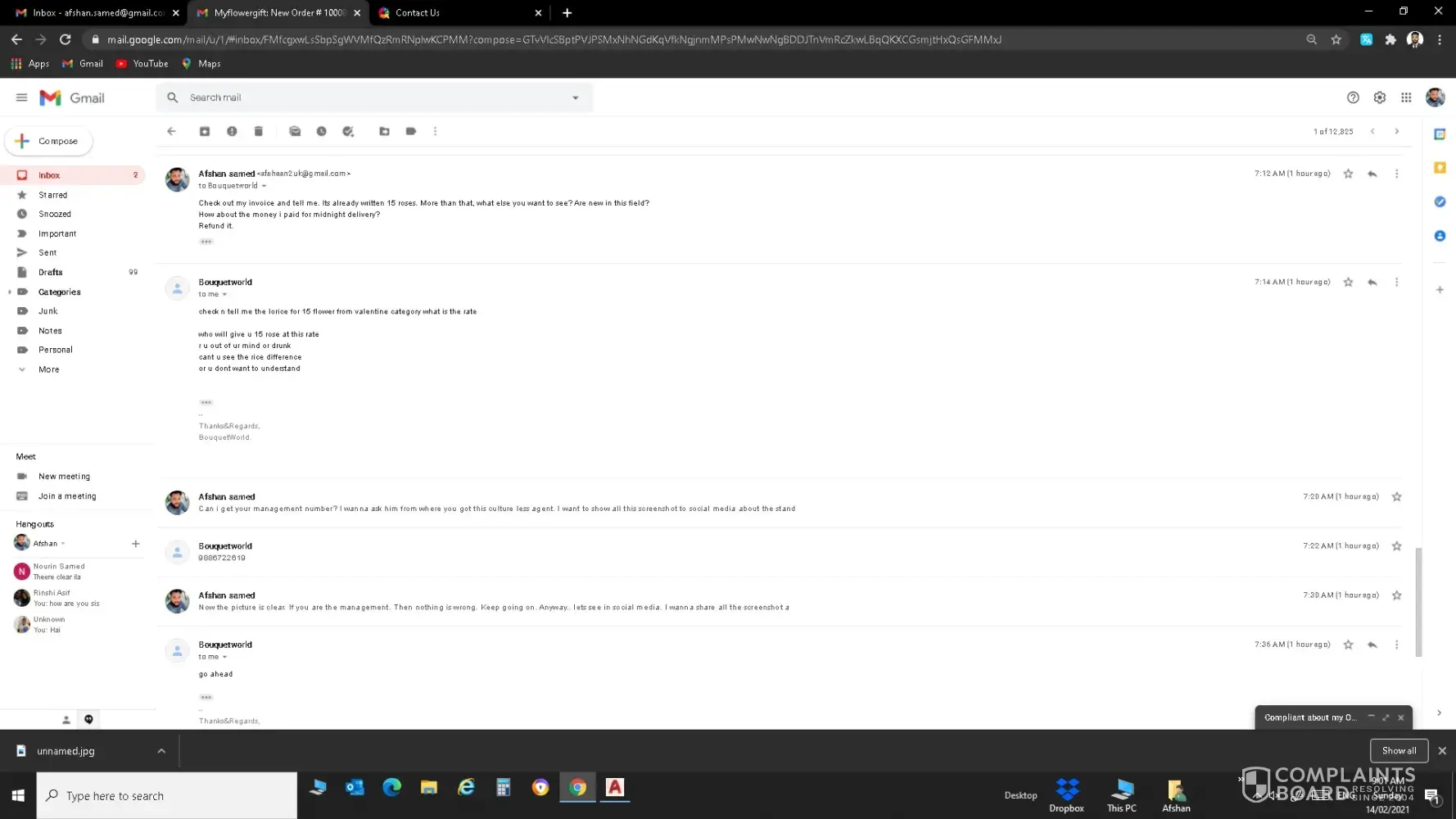Open Gmail settings gear
This screenshot has height=819, width=1456.
(1380, 97)
